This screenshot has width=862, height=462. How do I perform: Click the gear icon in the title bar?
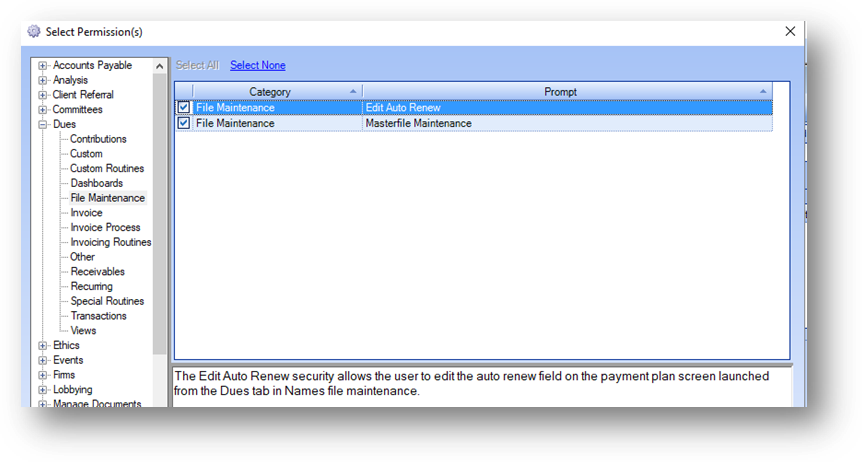point(34,32)
